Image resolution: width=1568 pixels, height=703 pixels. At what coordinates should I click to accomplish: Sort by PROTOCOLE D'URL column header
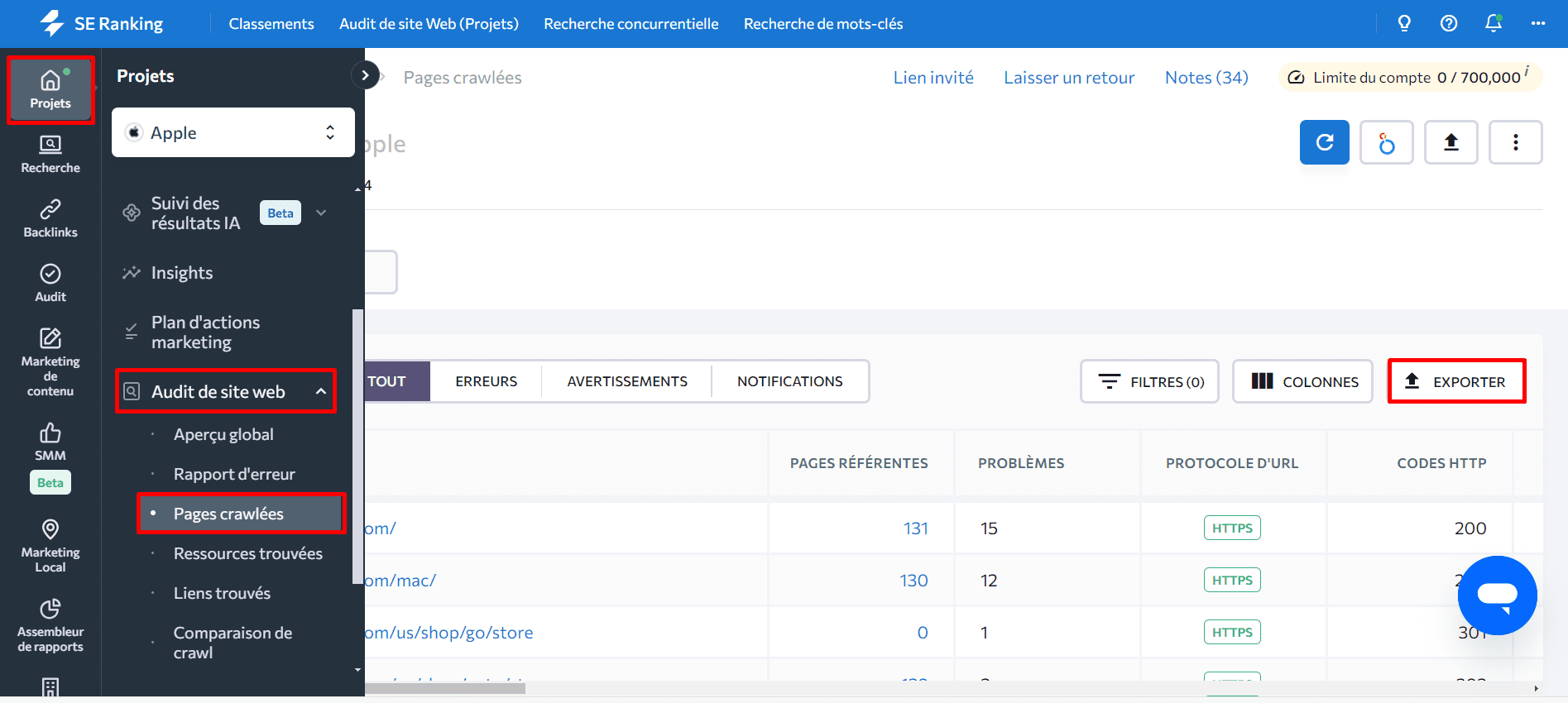pos(1232,463)
